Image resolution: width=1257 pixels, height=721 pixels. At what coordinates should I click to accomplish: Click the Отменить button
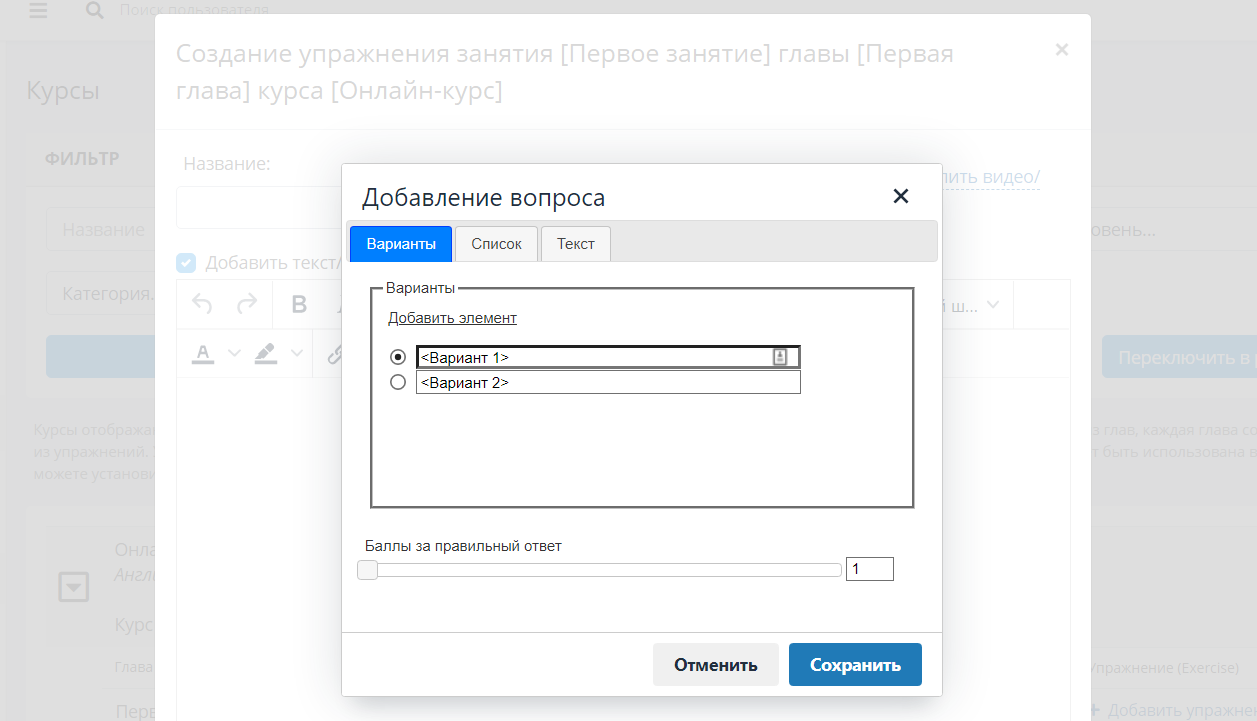pos(716,665)
